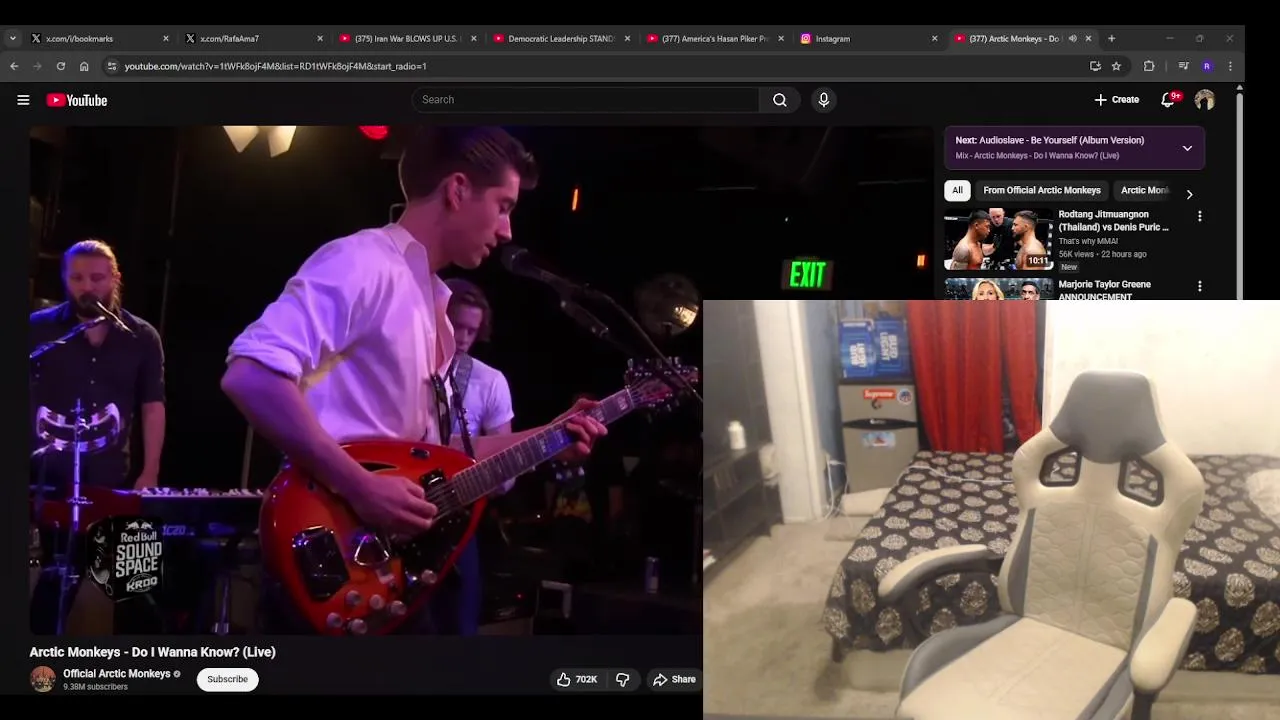Click the browser address bar URL
Viewport: 1280px width, 720px height.
pos(275,66)
